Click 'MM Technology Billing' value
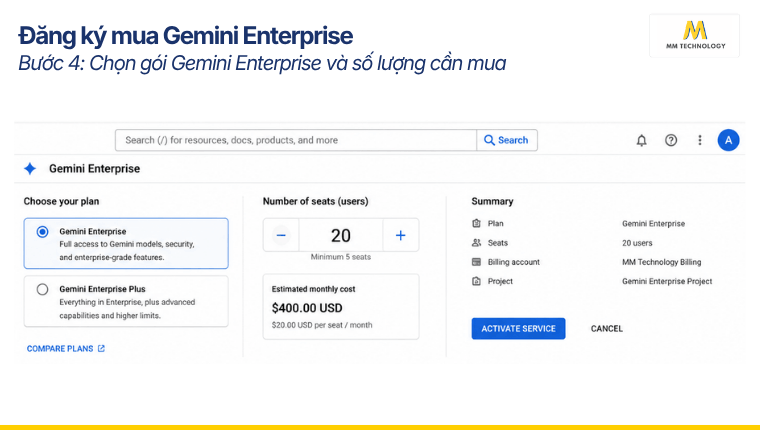This screenshot has width=760, height=430. click(x=662, y=262)
